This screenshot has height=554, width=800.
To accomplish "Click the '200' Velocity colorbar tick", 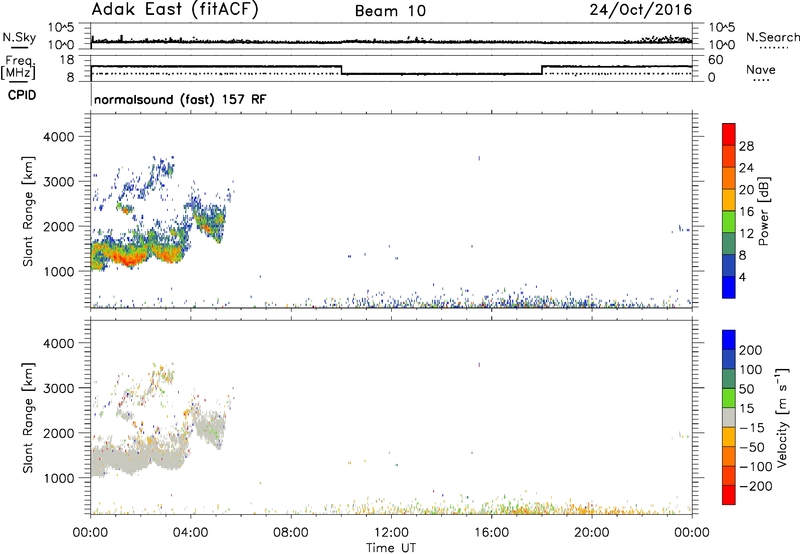I will click(x=751, y=350).
